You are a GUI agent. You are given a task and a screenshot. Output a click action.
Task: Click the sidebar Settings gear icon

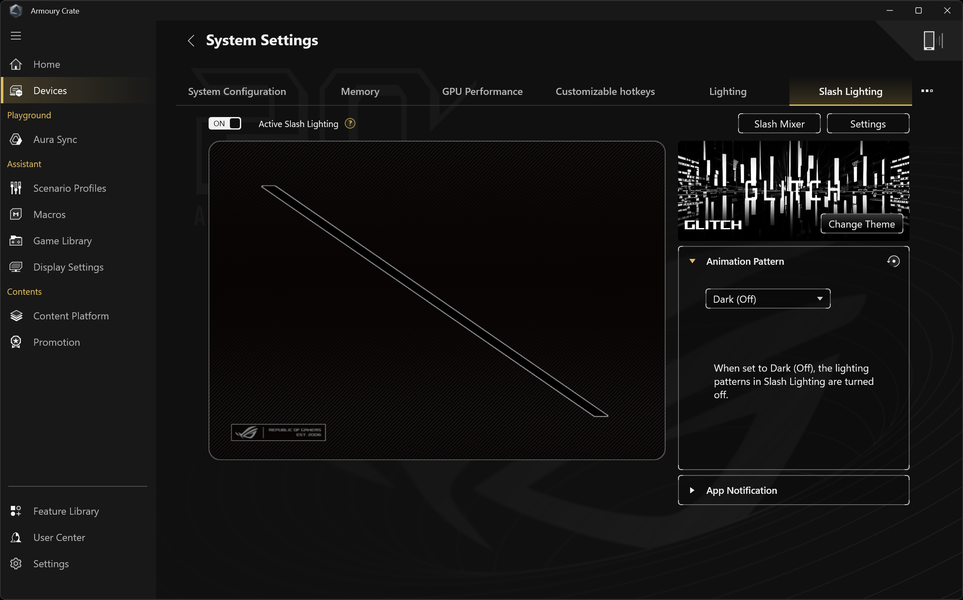[x=16, y=564]
